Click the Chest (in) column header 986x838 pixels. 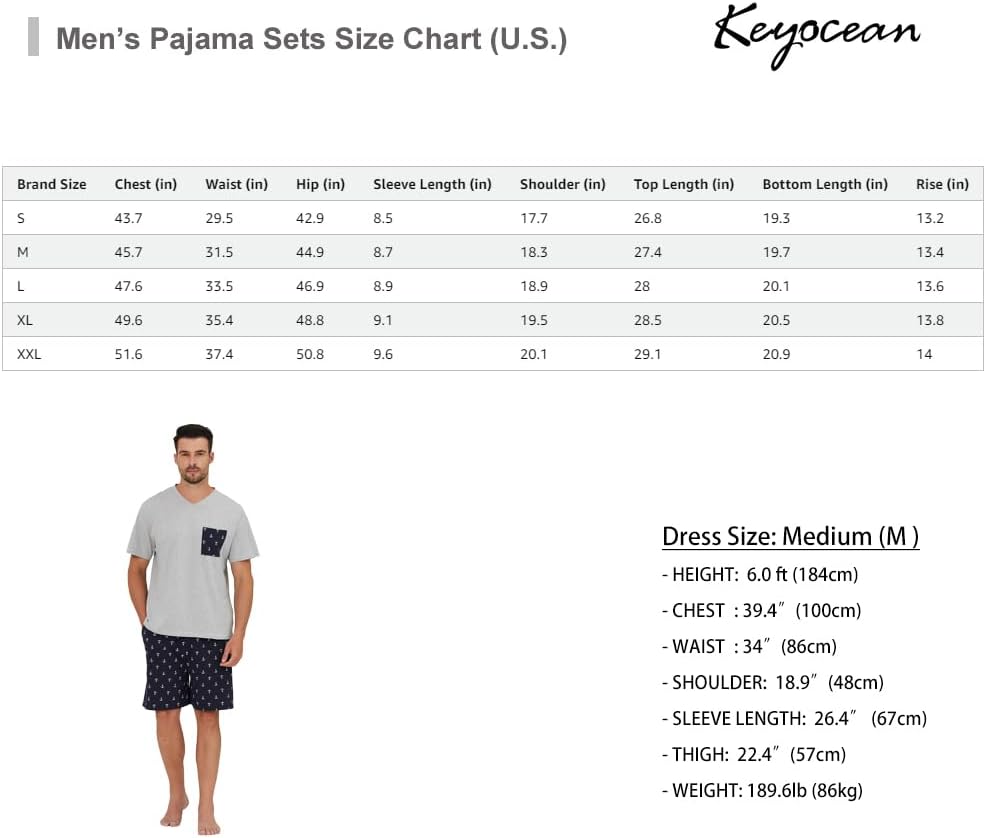click(145, 184)
